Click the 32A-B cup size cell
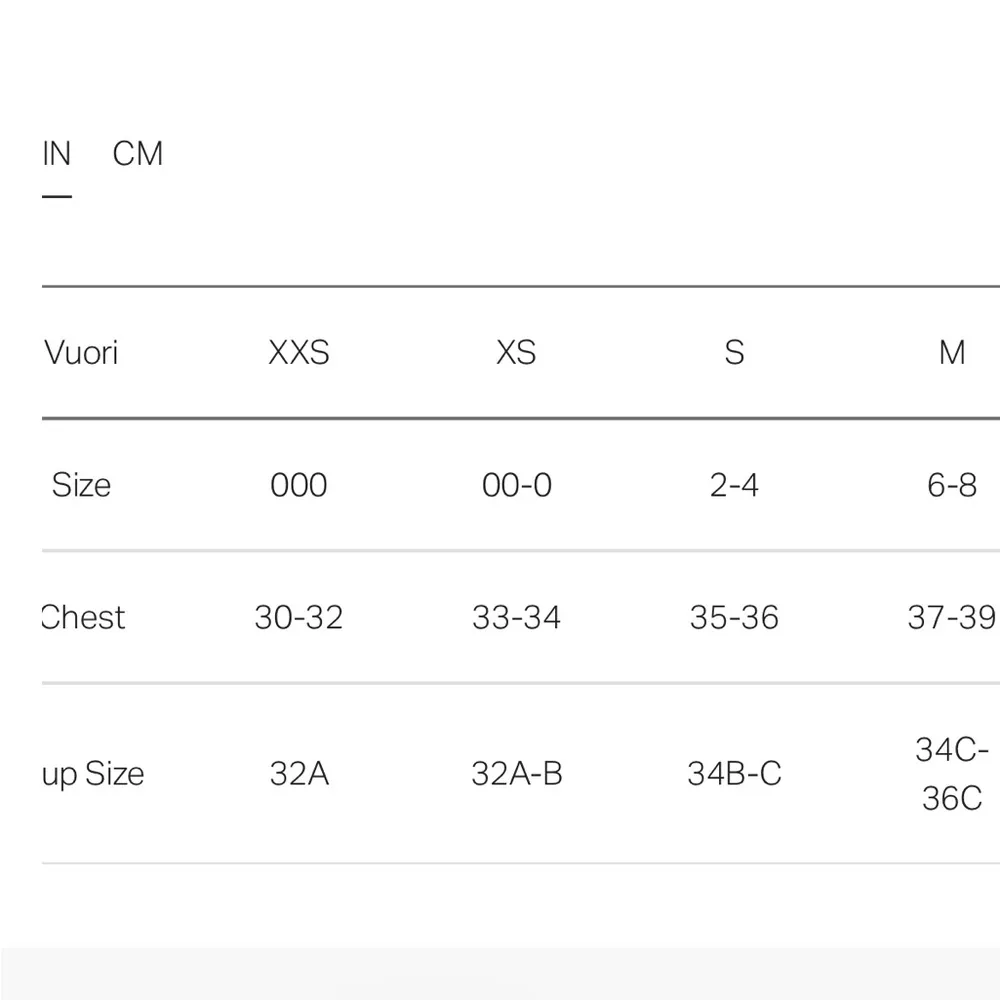This screenshot has width=1000, height=1000. (x=516, y=774)
